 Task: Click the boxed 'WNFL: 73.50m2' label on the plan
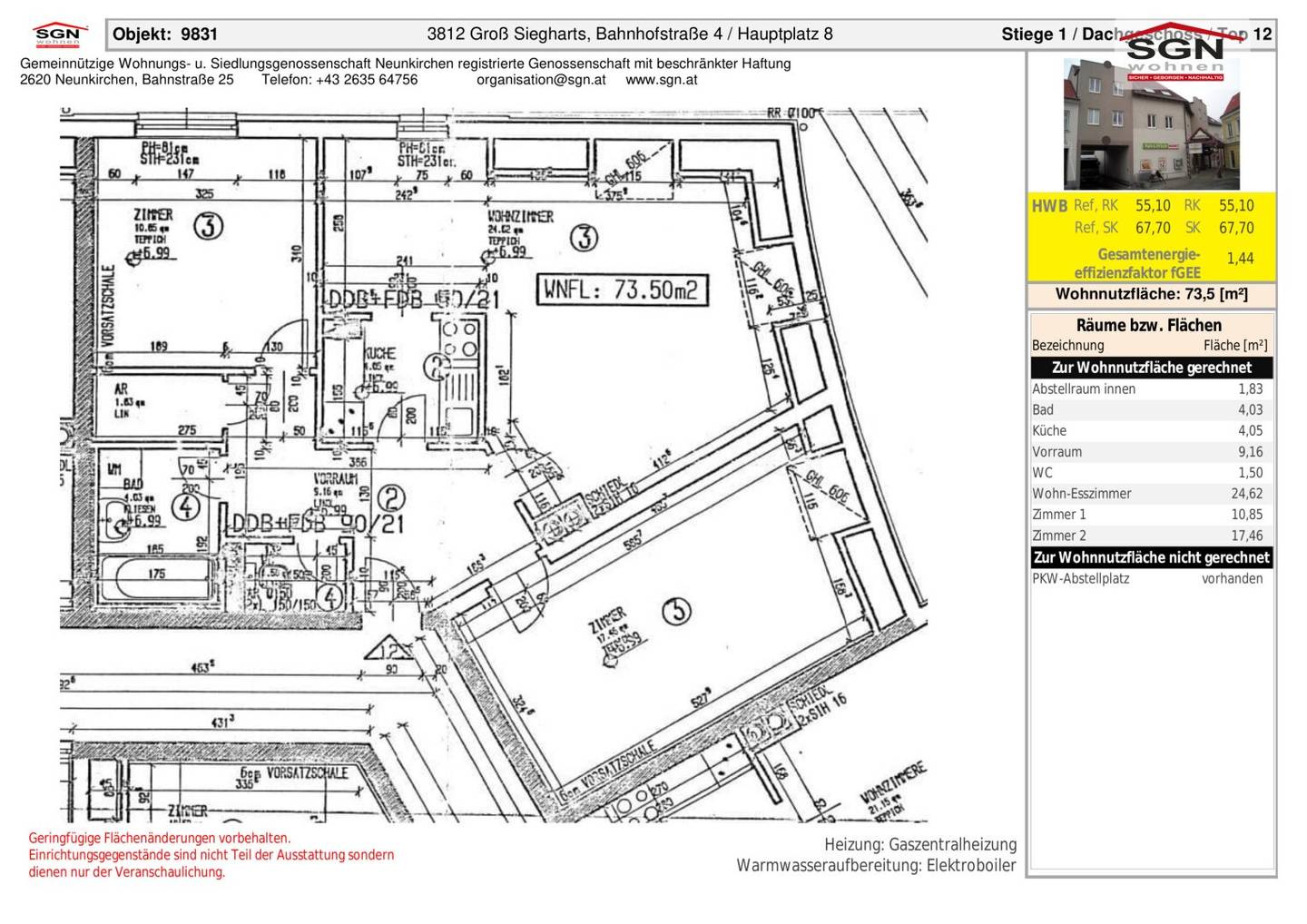621,290
